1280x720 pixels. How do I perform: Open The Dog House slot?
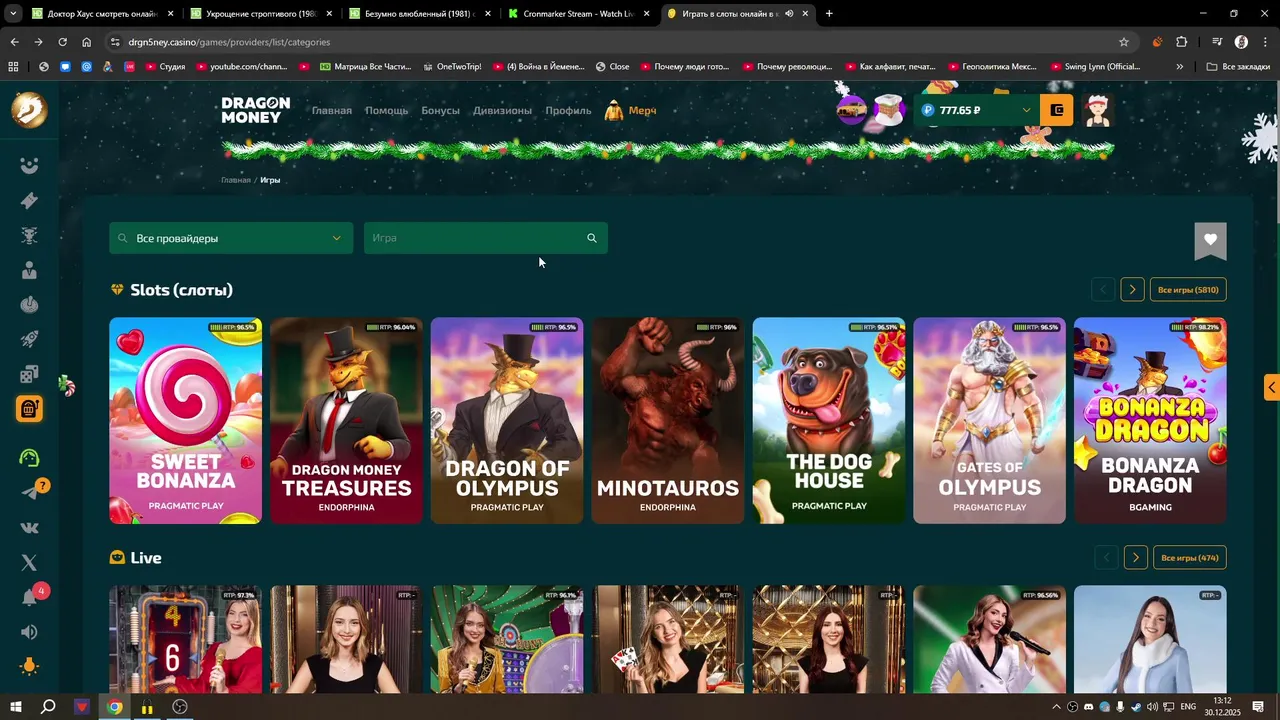(x=829, y=421)
